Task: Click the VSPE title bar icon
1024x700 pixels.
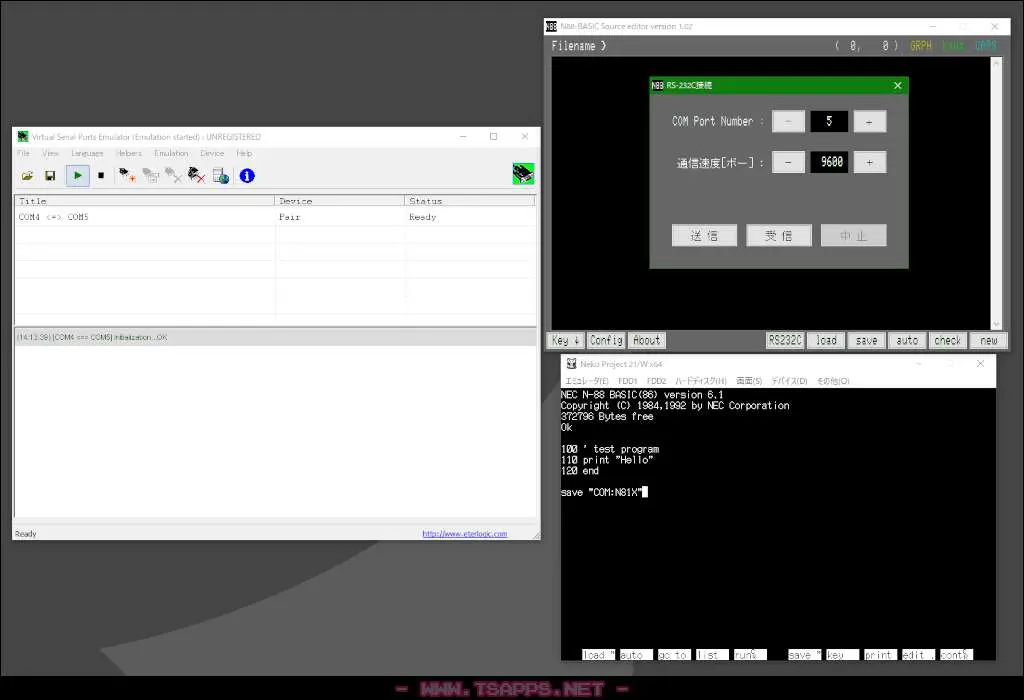Action: (23, 136)
